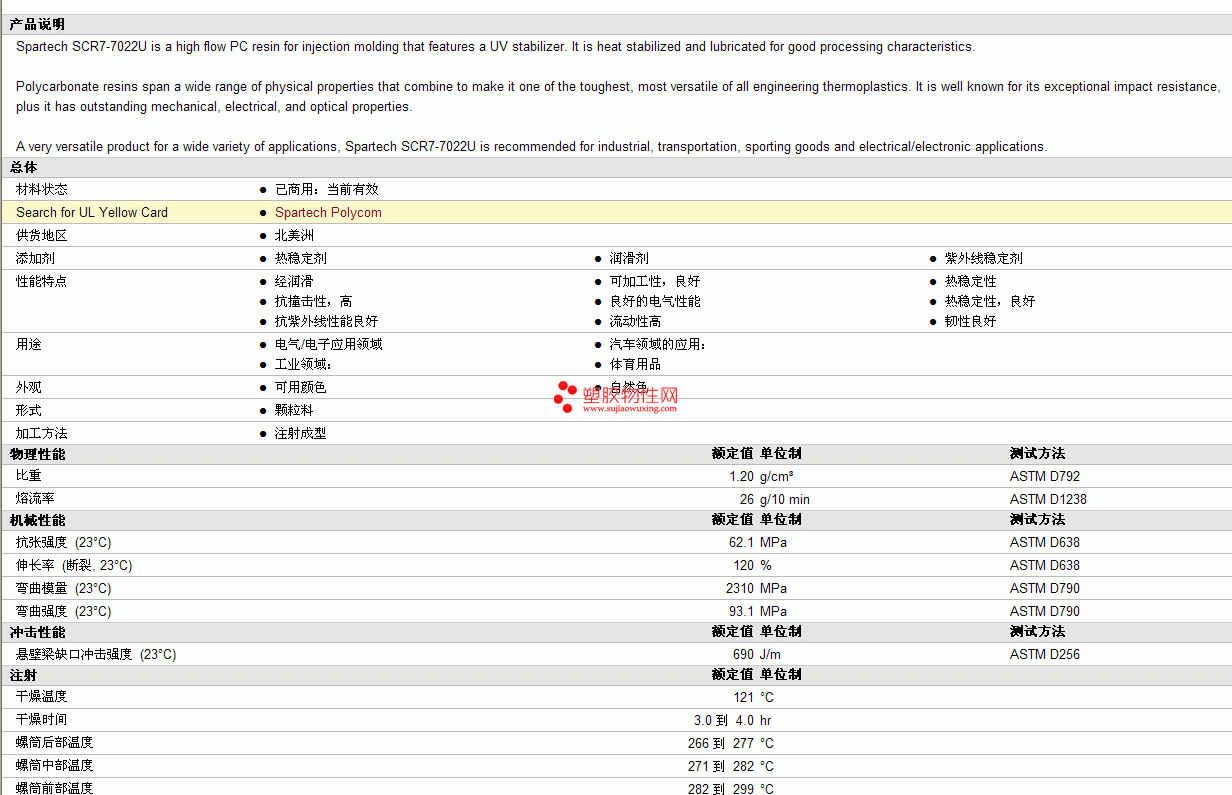Select the 机械性能 section header

pos(38,520)
